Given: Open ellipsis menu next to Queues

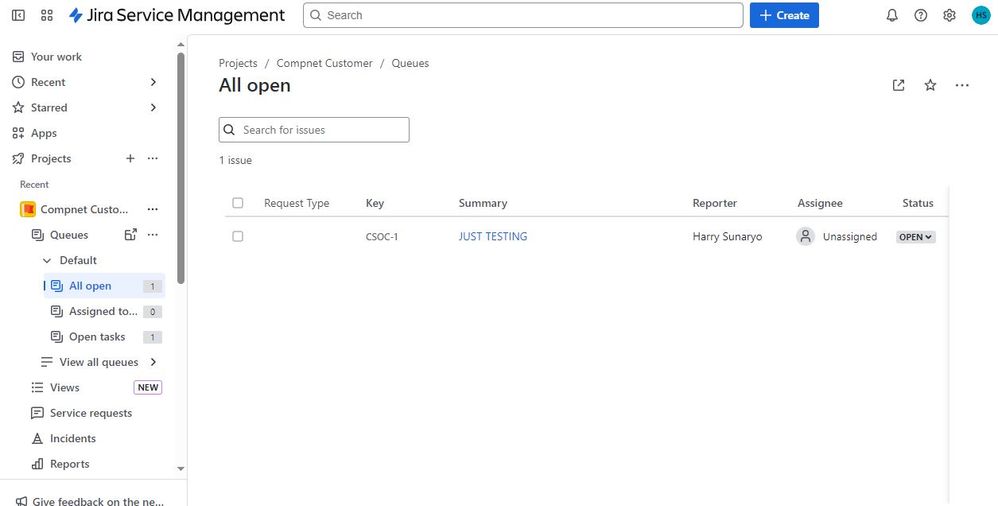Looking at the screenshot, I should point(153,235).
